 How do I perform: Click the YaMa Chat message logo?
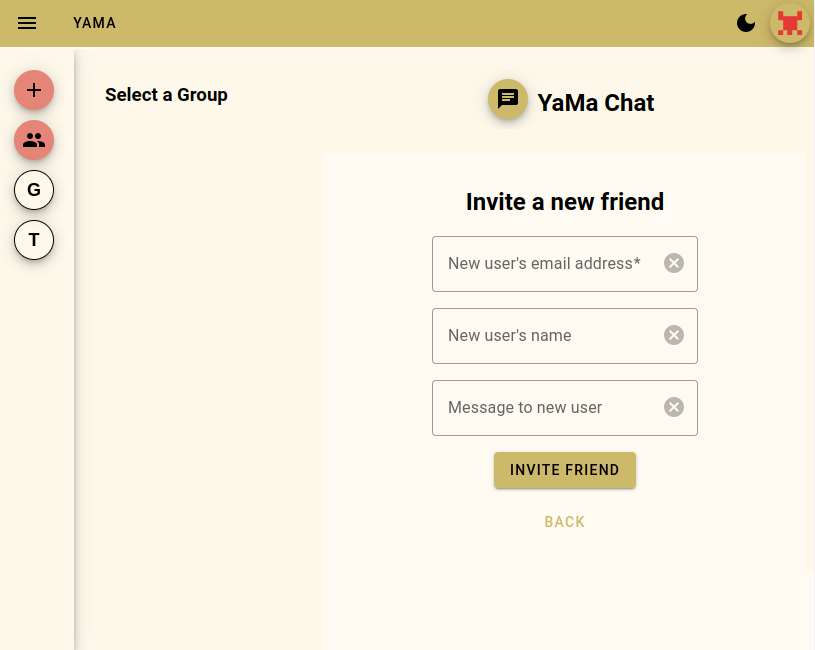pyautogui.click(x=508, y=99)
